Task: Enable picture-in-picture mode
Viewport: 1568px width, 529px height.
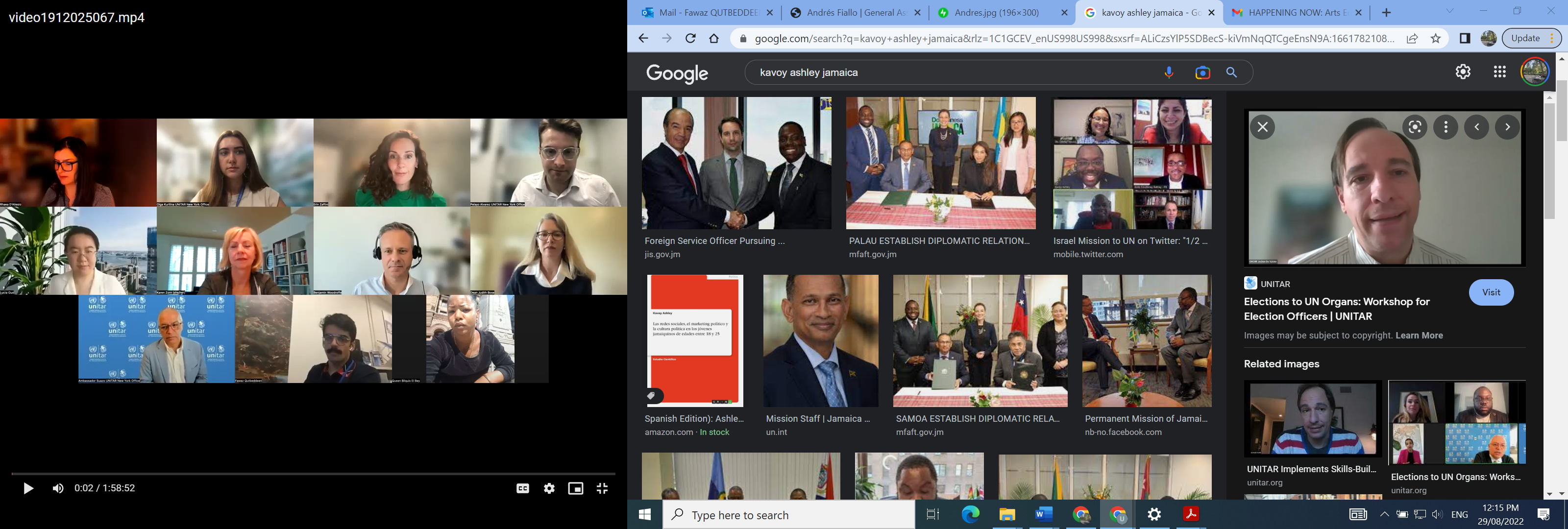Action: click(x=575, y=488)
